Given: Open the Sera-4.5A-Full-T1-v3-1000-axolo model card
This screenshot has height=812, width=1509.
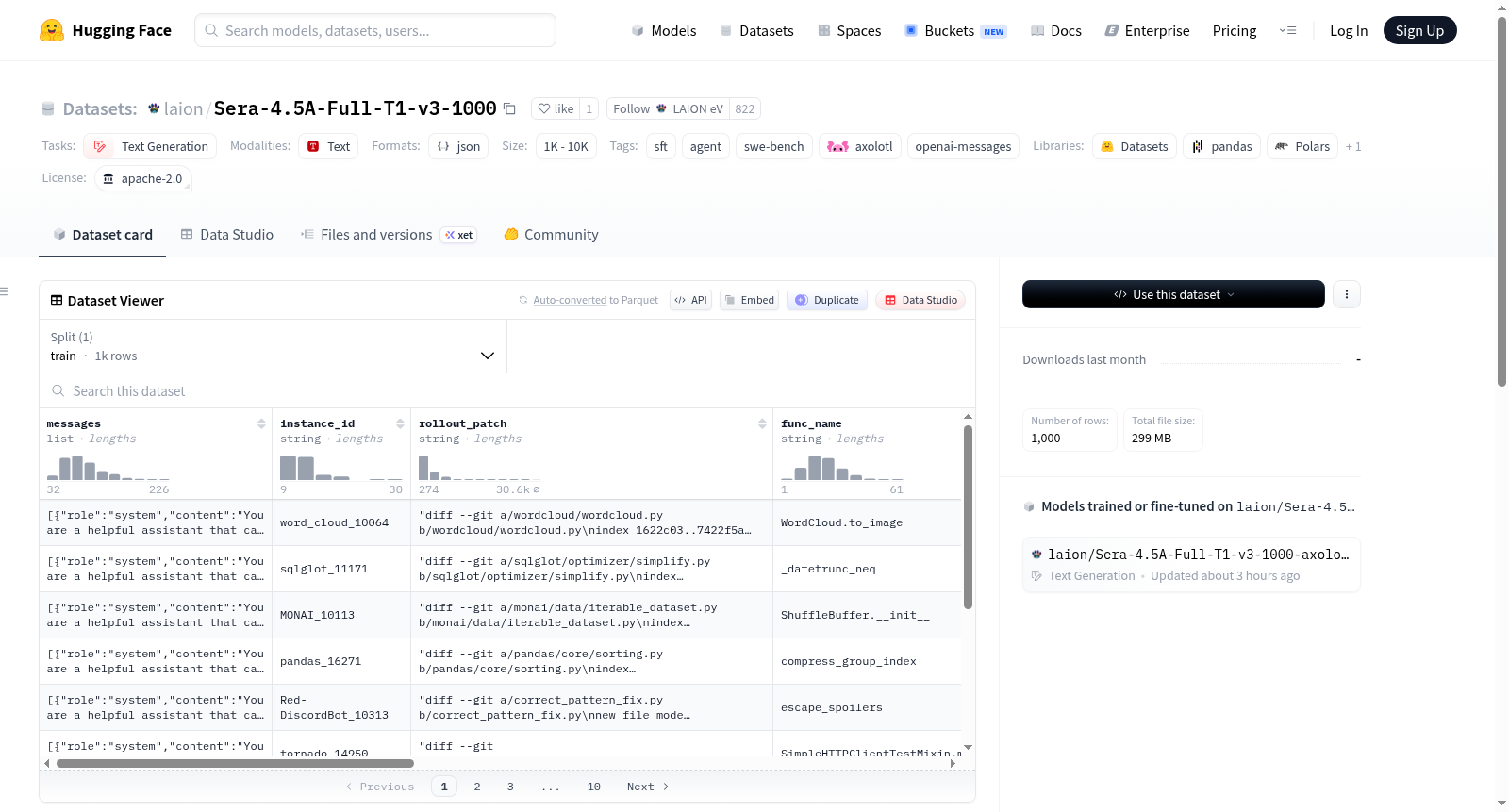Looking at the screenshot, I should pyautogui.click(x=1191, y=564).
